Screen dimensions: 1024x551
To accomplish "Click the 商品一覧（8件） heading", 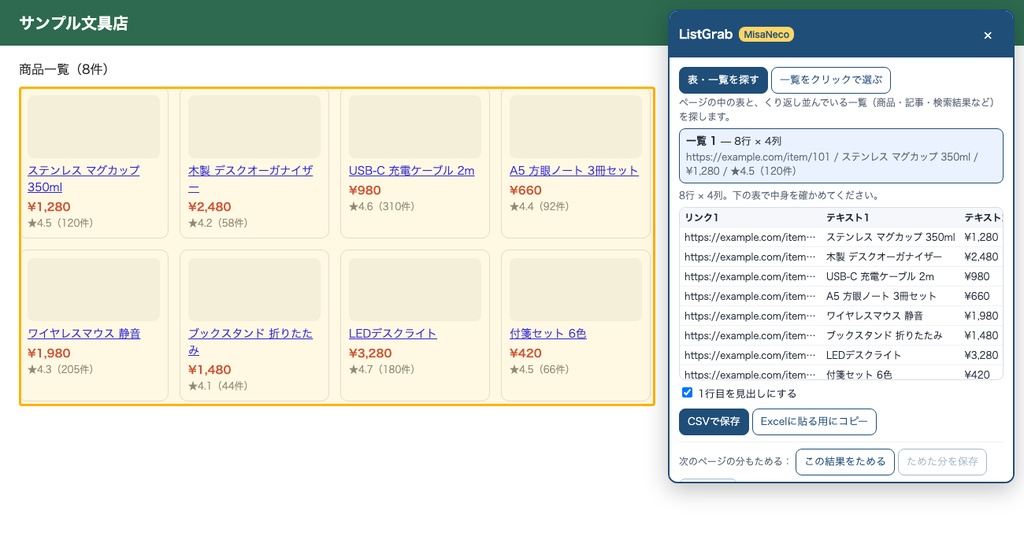I will tap(63, 69).
